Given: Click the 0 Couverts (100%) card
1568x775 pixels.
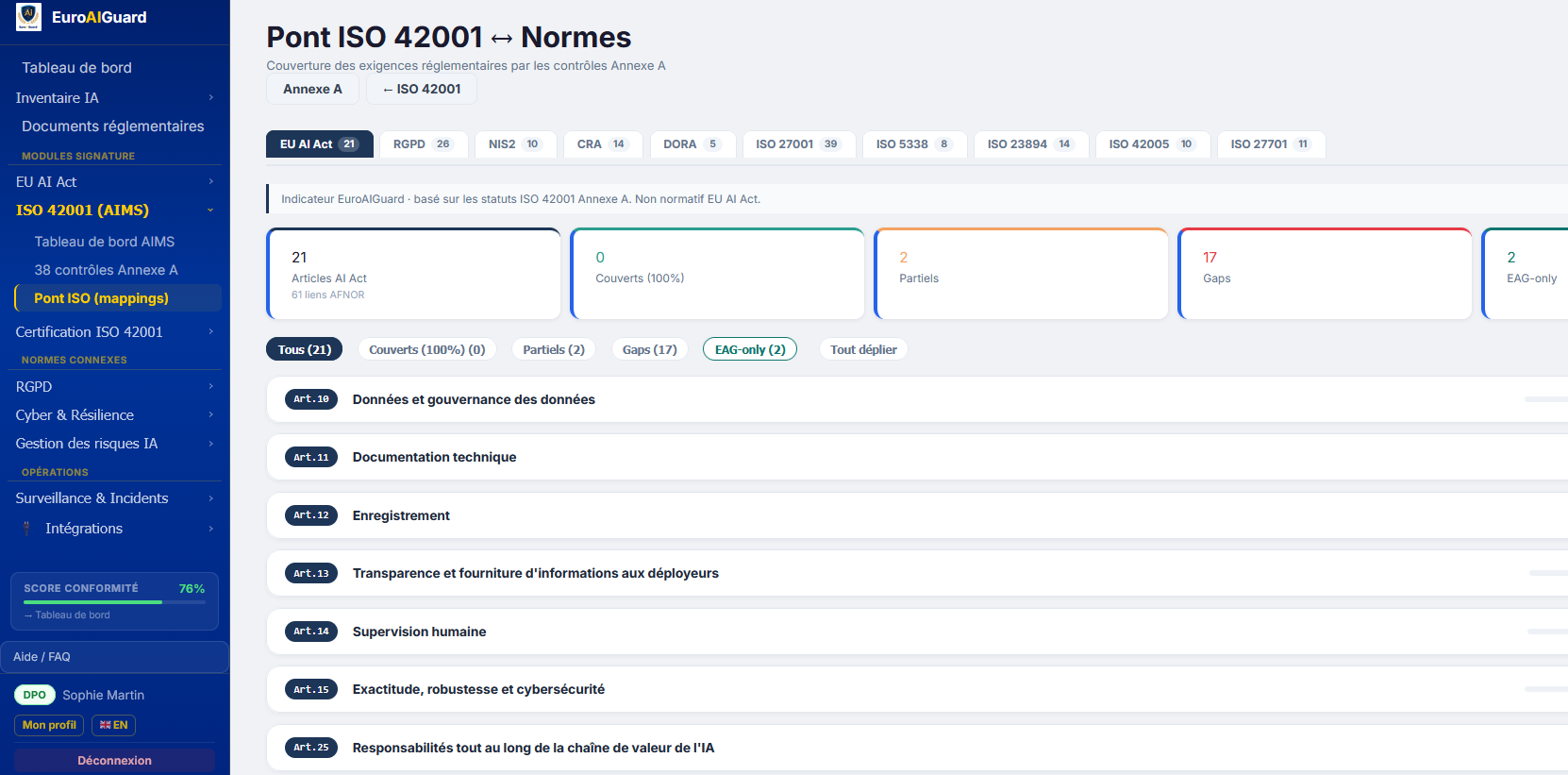Looking at the screenshot, I should click(718, 275).
